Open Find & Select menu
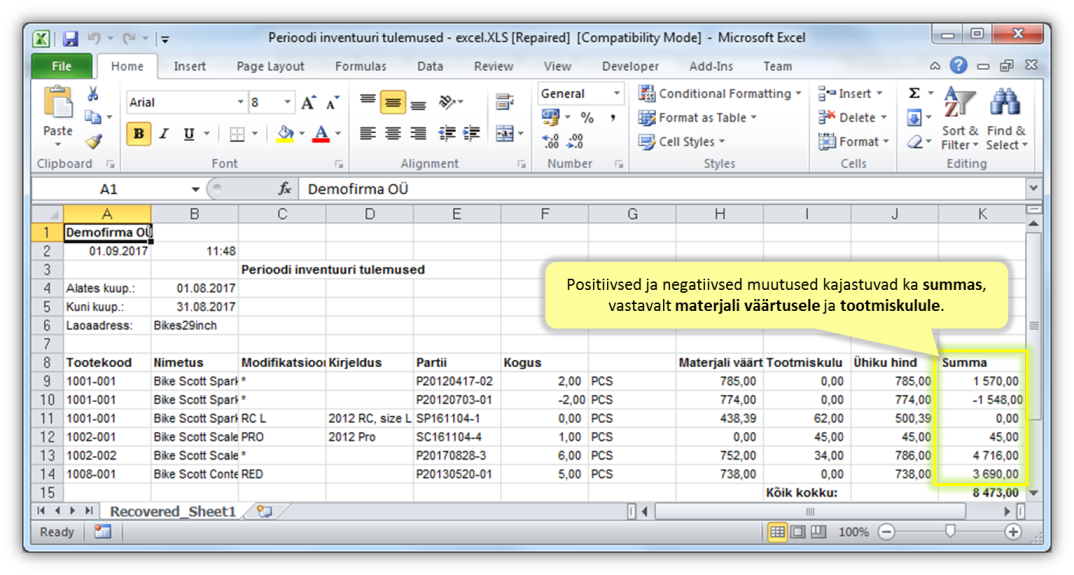The height and width of the screenshot is (575, 1074). (1006, 118)
